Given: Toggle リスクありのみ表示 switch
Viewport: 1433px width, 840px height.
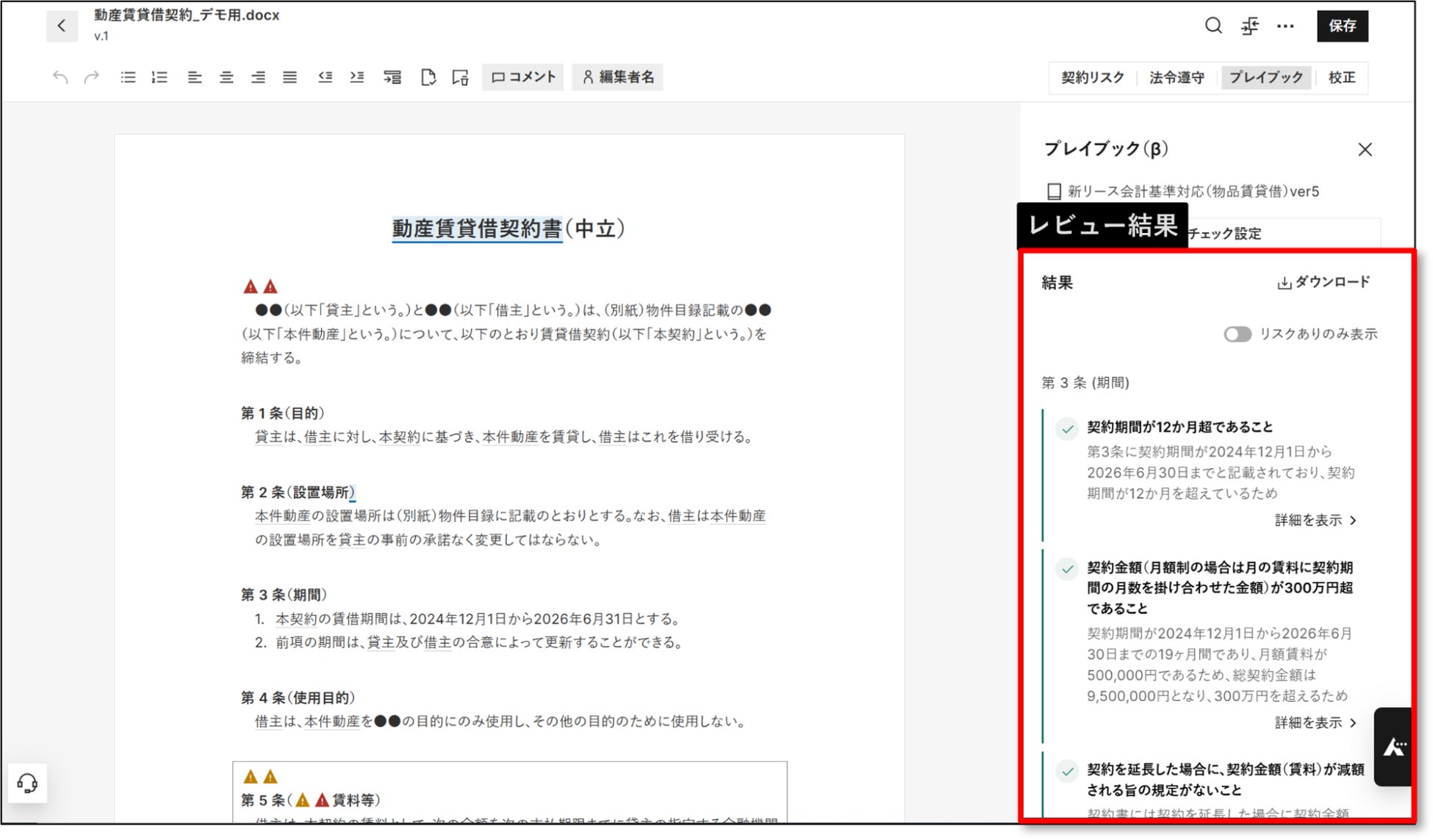Looking at the screenshot, I should (x=1237, y=334).
